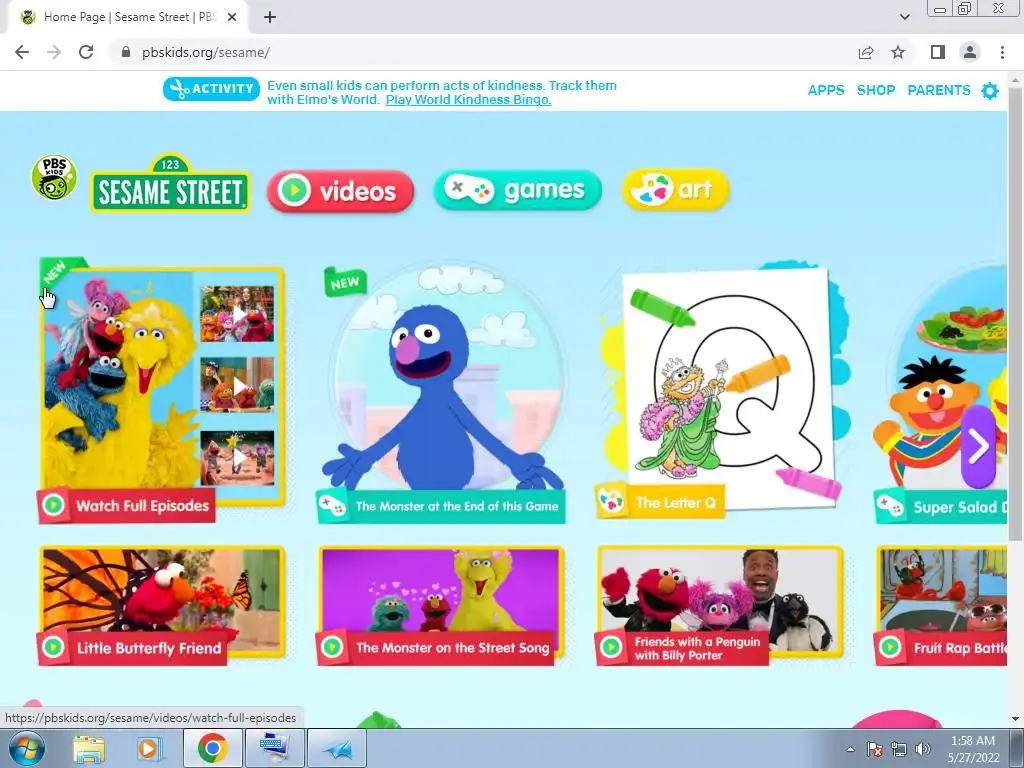1024x768 pixels.
Task: Open the Grover Monster game thumbnail
Action: [443, 379]
